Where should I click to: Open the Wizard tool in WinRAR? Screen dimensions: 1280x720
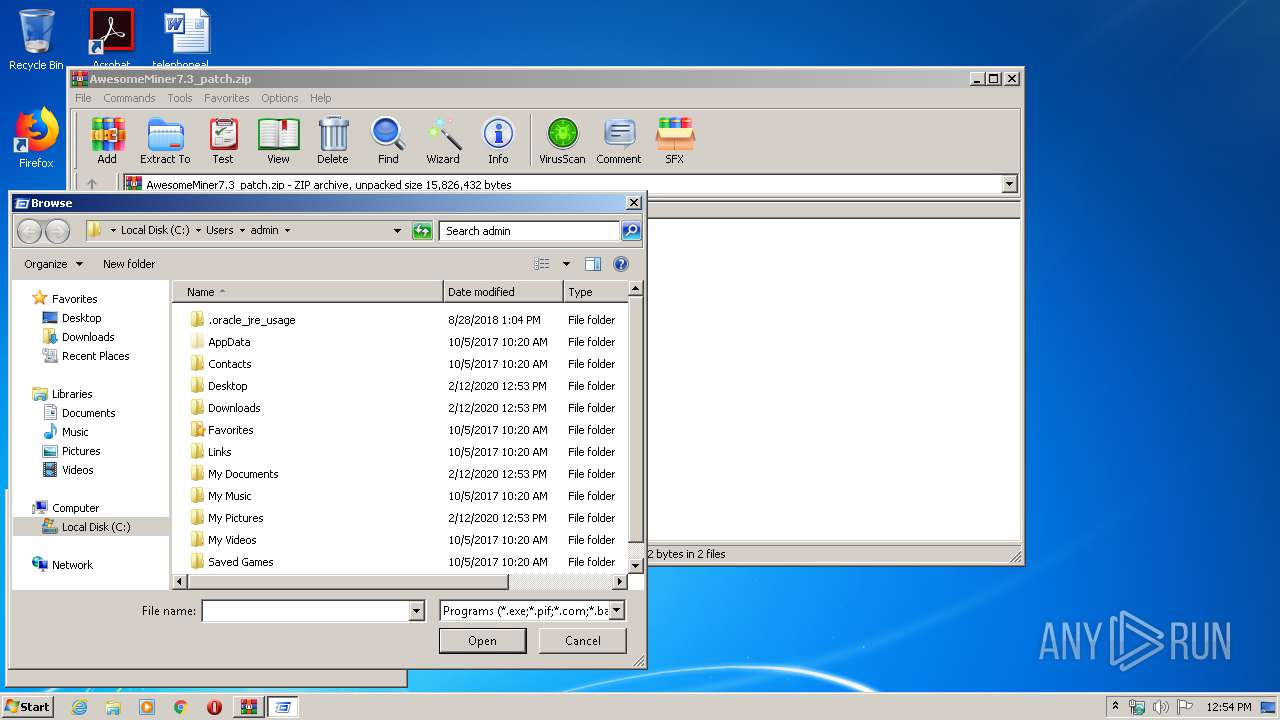(443, 140)
